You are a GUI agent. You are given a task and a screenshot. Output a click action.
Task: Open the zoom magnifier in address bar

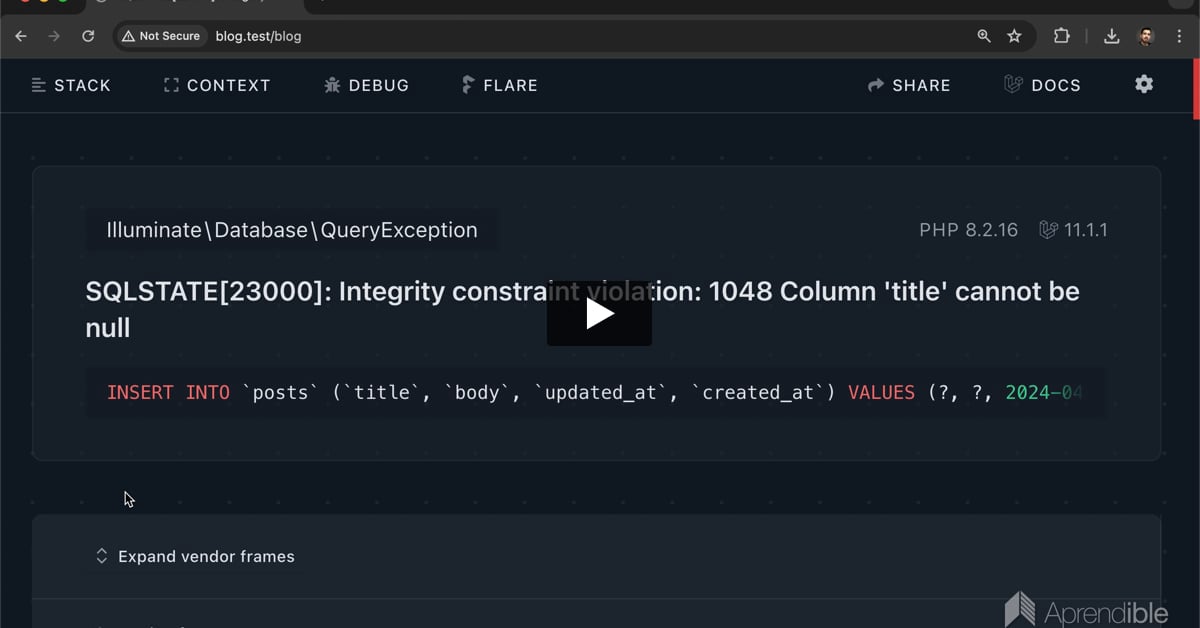pos(984,36)
